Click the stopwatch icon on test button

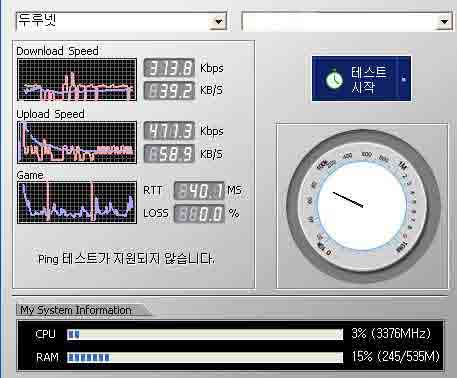pos(334,79)
